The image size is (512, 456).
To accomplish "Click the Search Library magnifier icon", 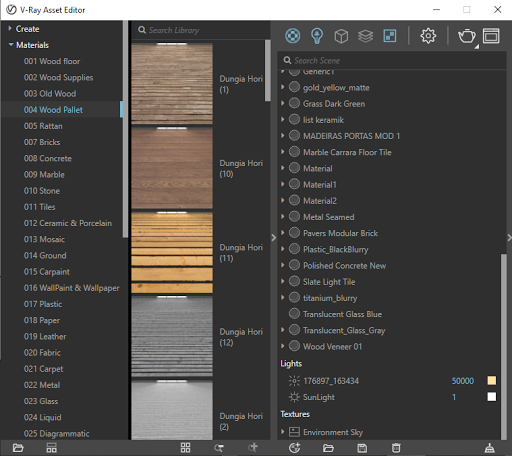I will click(x=142, y=30).
